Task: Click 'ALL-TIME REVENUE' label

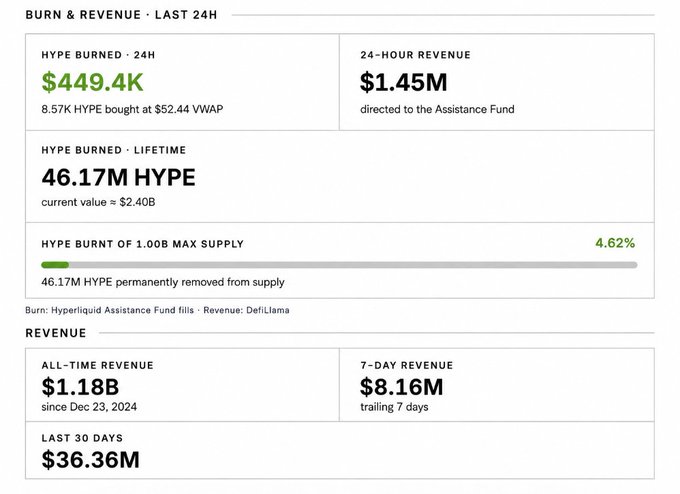Action: pos(98,365)
